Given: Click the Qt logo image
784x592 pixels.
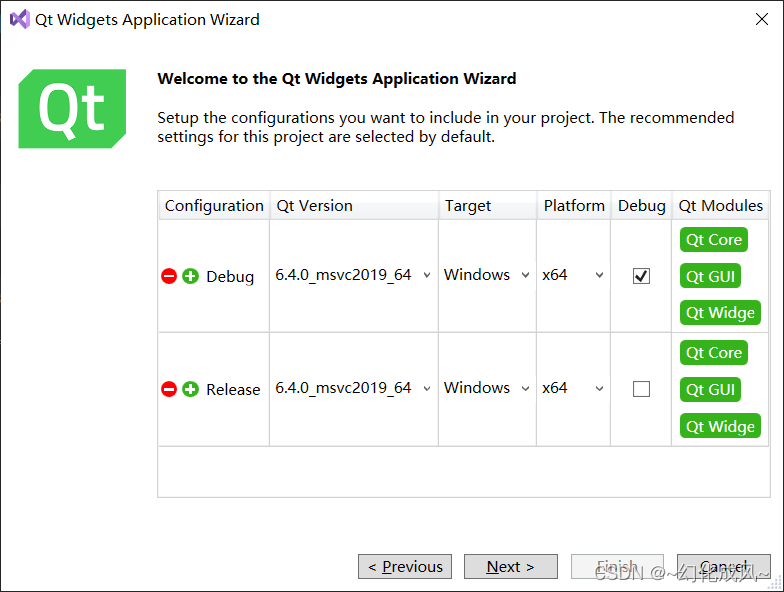Looking at the screenshot, I should [72, 108].
